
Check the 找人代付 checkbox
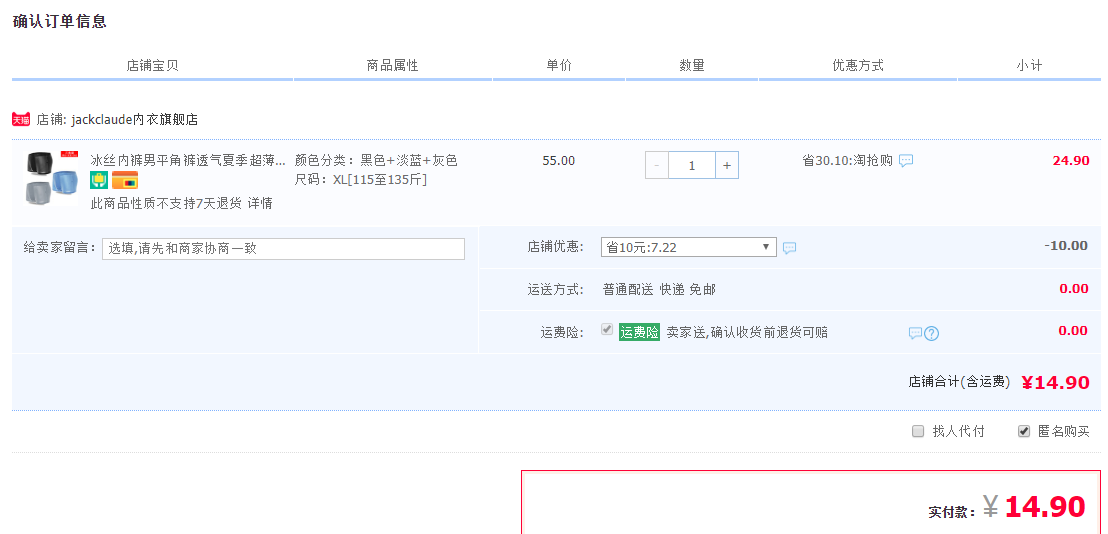click(918, 431)
